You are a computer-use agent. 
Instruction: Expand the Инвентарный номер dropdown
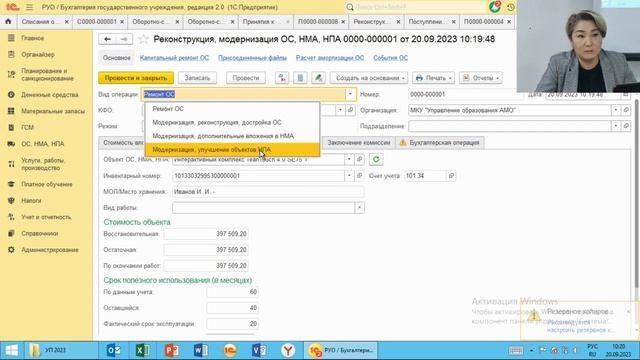pos(349,176)
